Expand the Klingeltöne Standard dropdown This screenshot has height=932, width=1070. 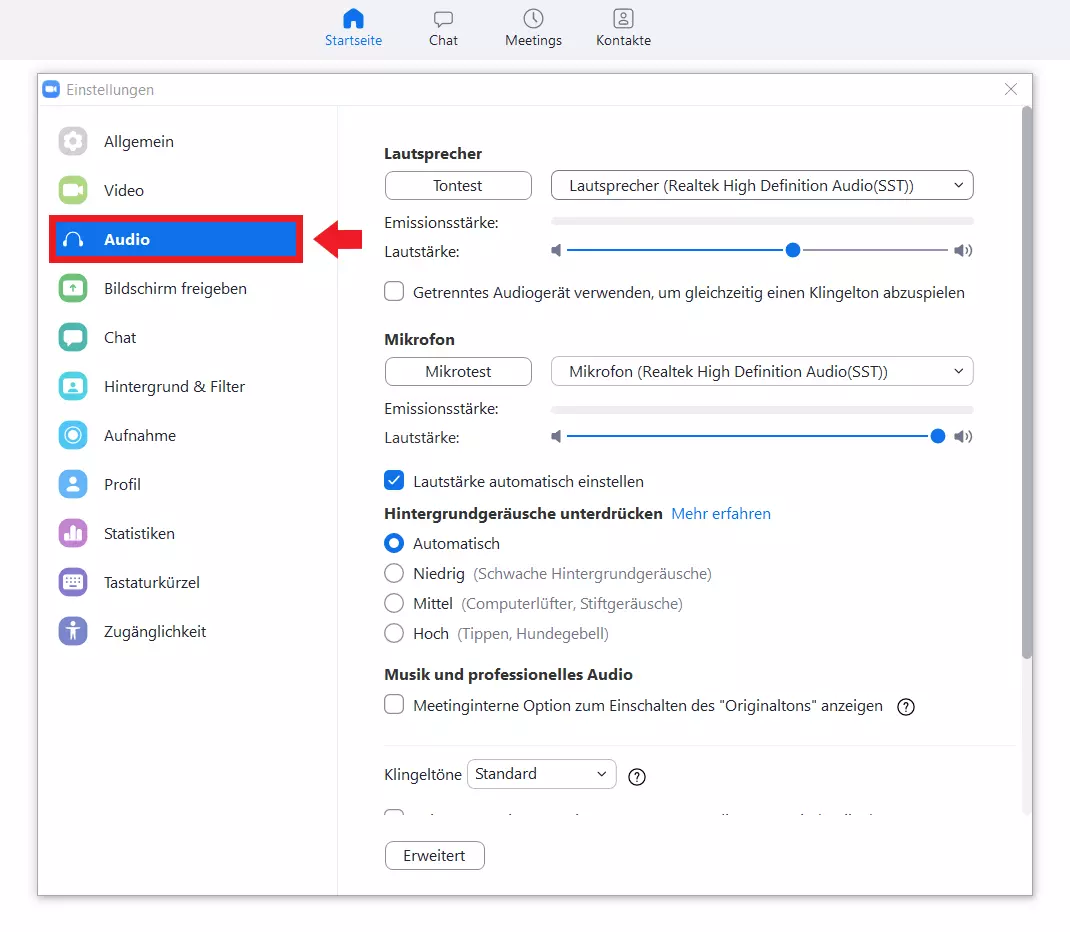coord(541,774)
